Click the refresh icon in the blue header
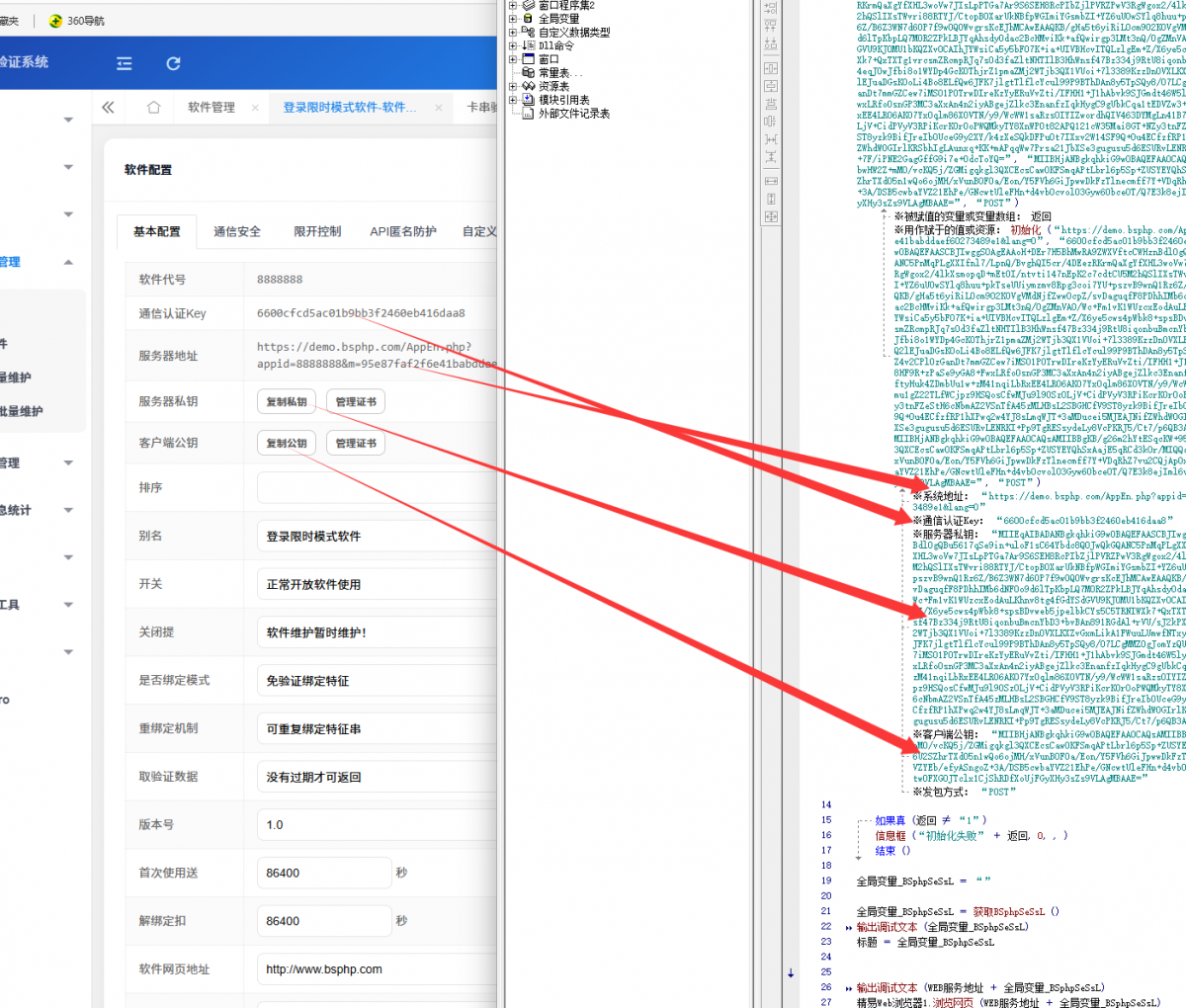Viewport: 1186px width, 1008px height. (173, 63)
